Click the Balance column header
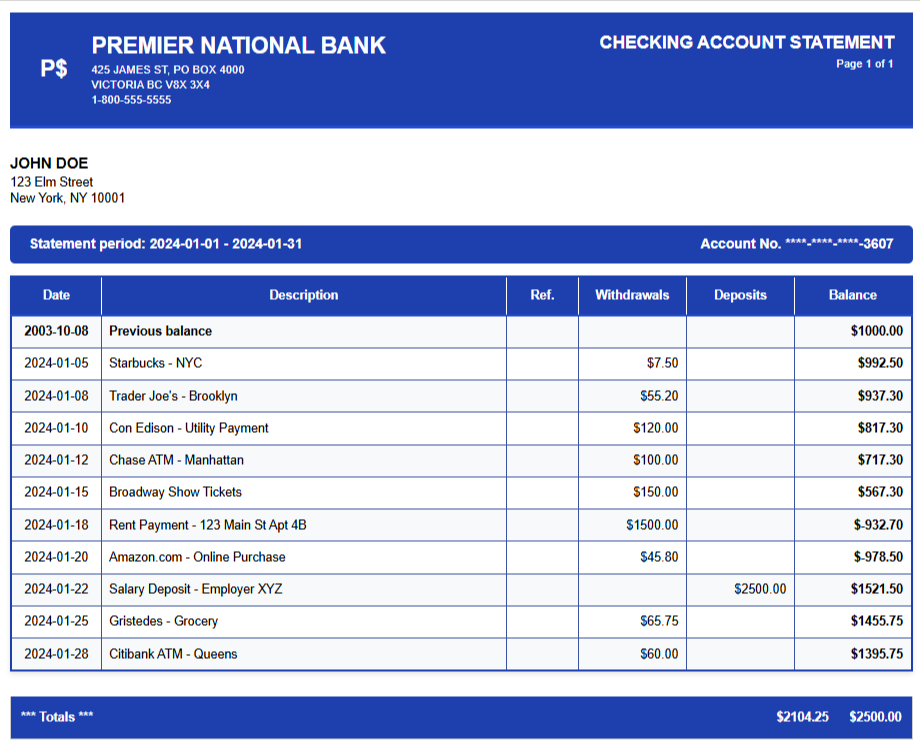 (852, 295)
